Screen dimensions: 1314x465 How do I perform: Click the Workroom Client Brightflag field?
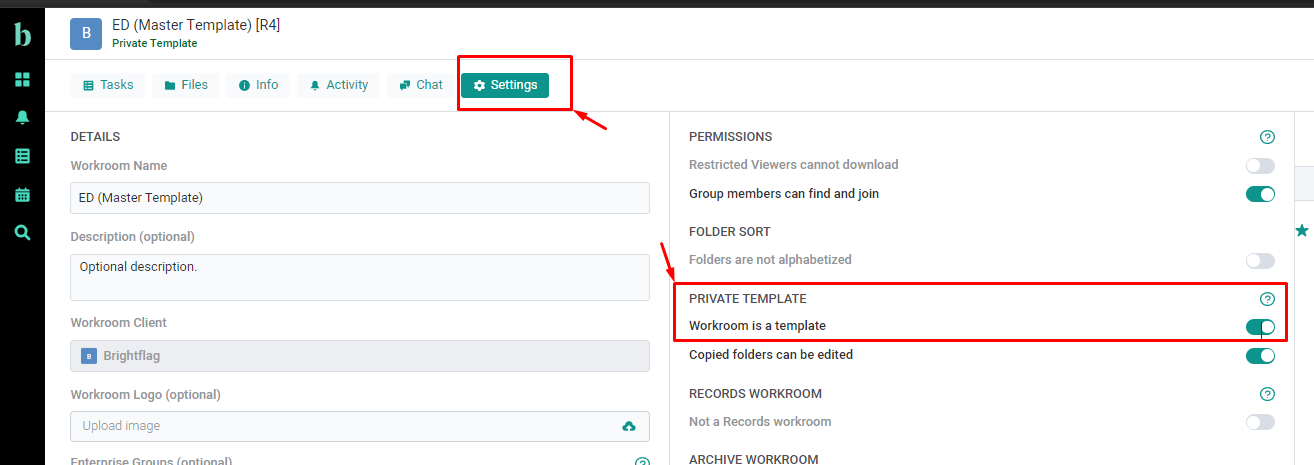click(360, 355)
